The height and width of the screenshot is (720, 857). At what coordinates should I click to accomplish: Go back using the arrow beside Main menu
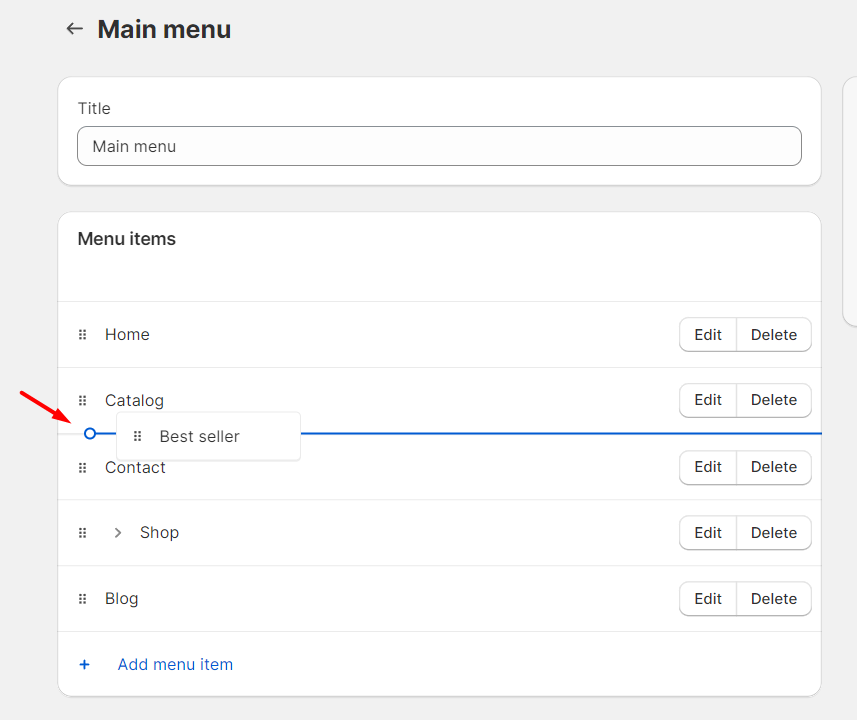pyautogui.click(x=74, y=28)
